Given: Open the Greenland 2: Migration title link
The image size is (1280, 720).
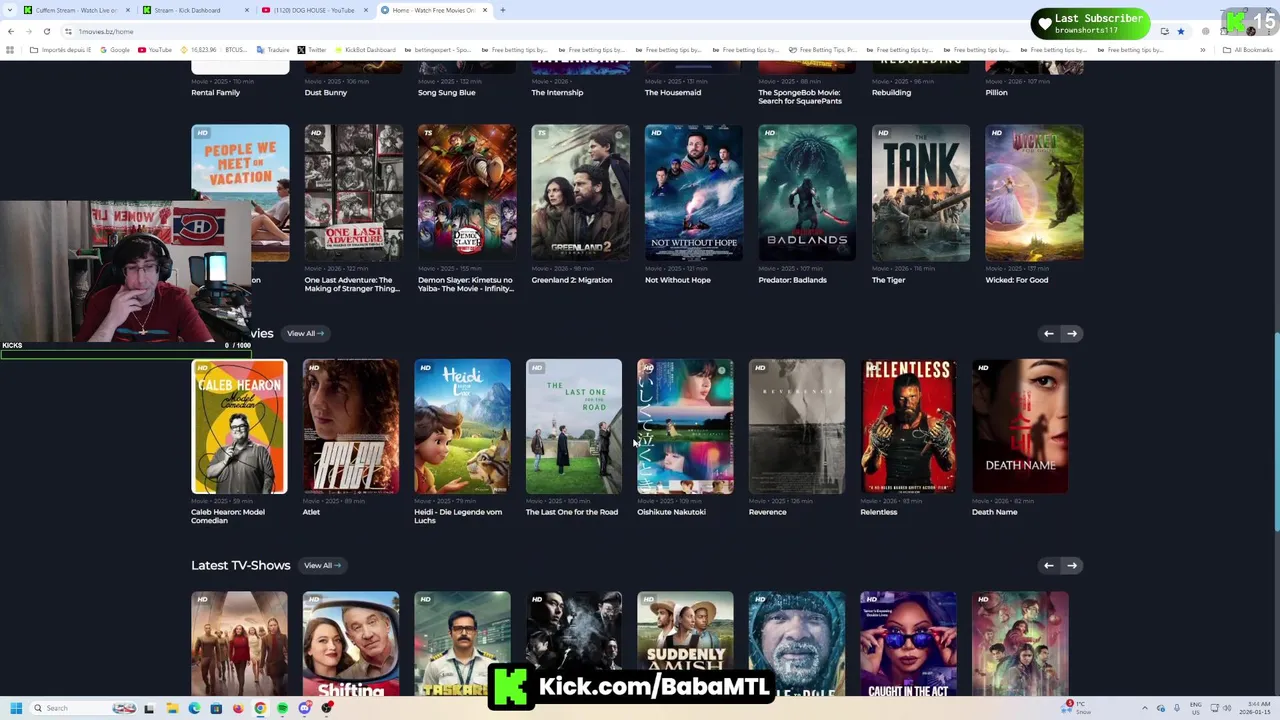Looking at the screenshot, I should coord(572,280).
